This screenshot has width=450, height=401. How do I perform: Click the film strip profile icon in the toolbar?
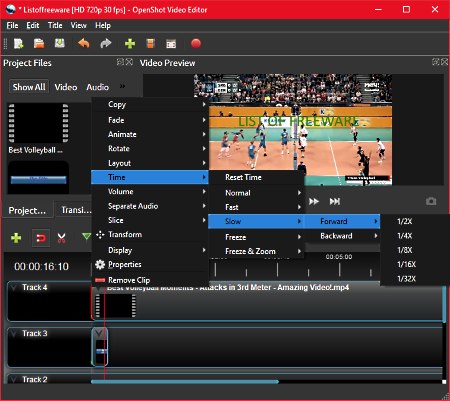click(x=151, y=44)
